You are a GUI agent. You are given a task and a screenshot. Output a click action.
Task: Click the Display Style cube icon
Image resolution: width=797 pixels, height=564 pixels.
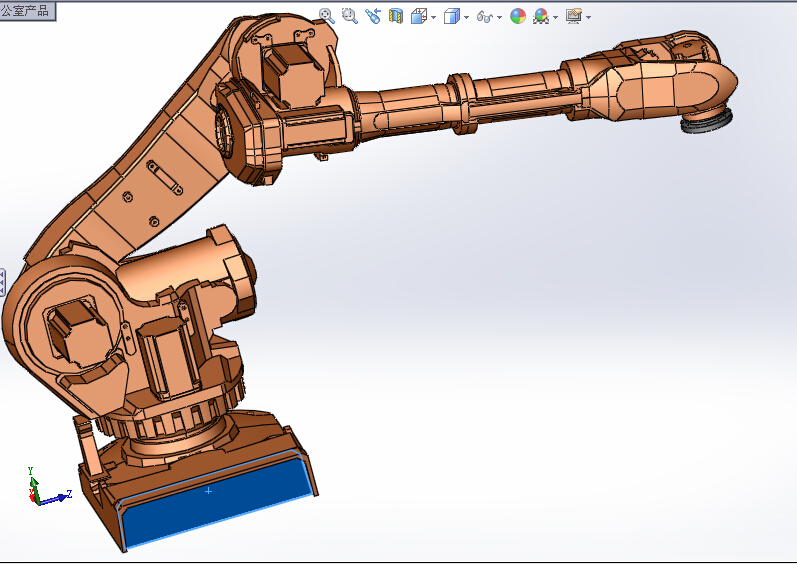(451, 16)
